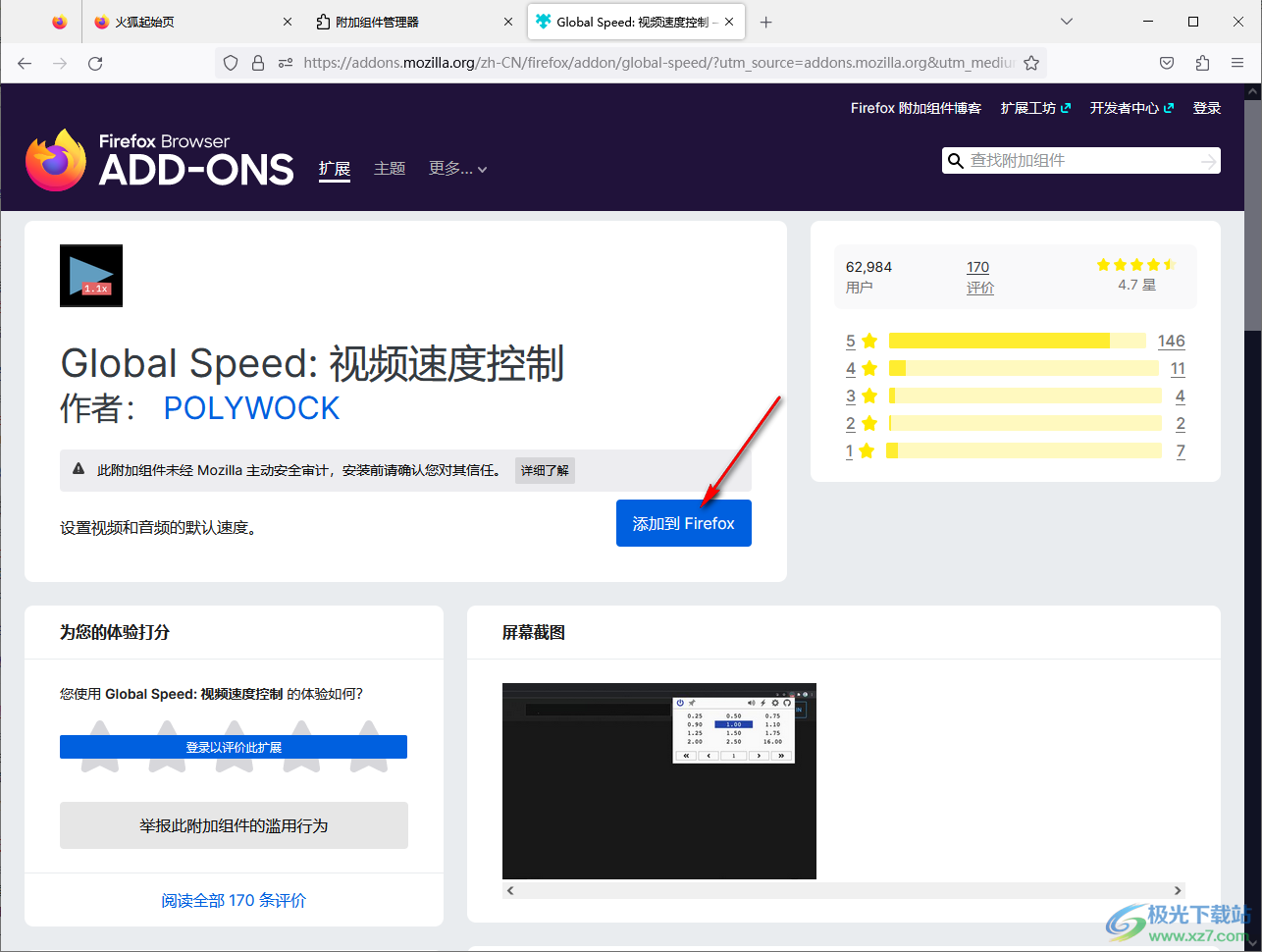The height and width of the screenshot is (952, 1262).
Task: Open the extension screenshot thumbnail
Action: (659, 781)
